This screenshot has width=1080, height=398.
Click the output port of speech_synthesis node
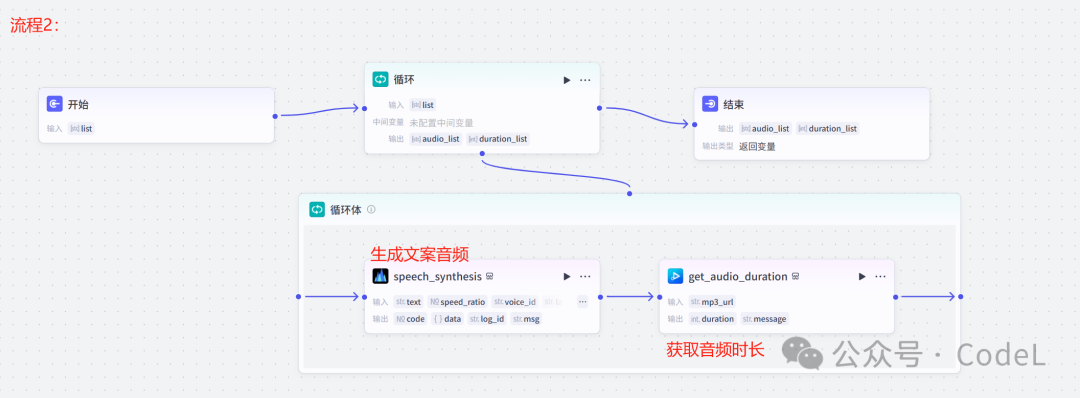601,297
